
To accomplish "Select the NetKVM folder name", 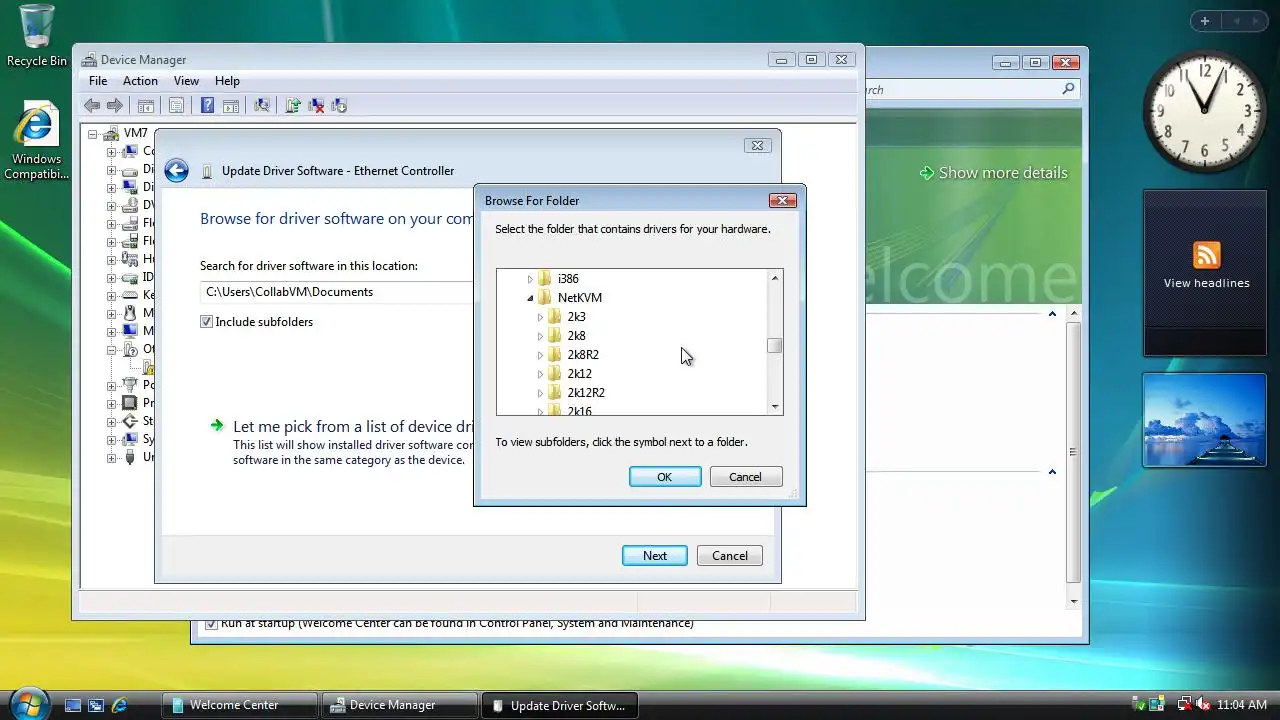I will click(x=580, y=298).
